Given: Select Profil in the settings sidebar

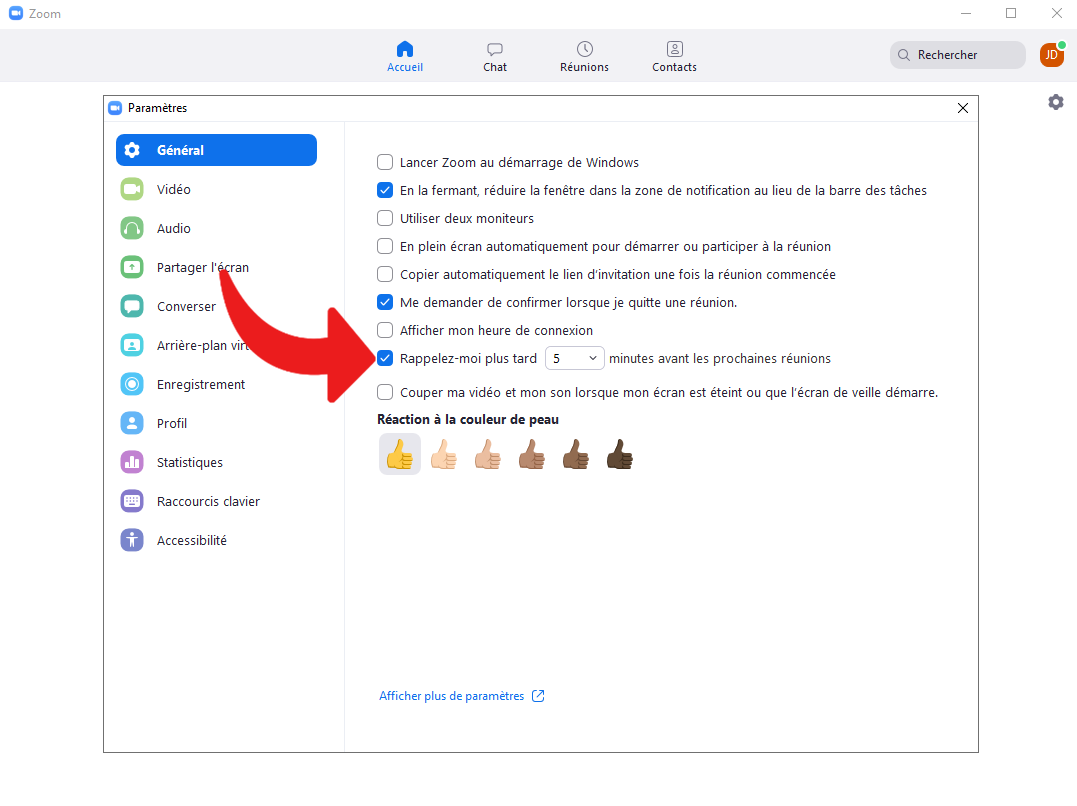Looking at the screenshot, I should pyautogui.click(x=172, y=423).
